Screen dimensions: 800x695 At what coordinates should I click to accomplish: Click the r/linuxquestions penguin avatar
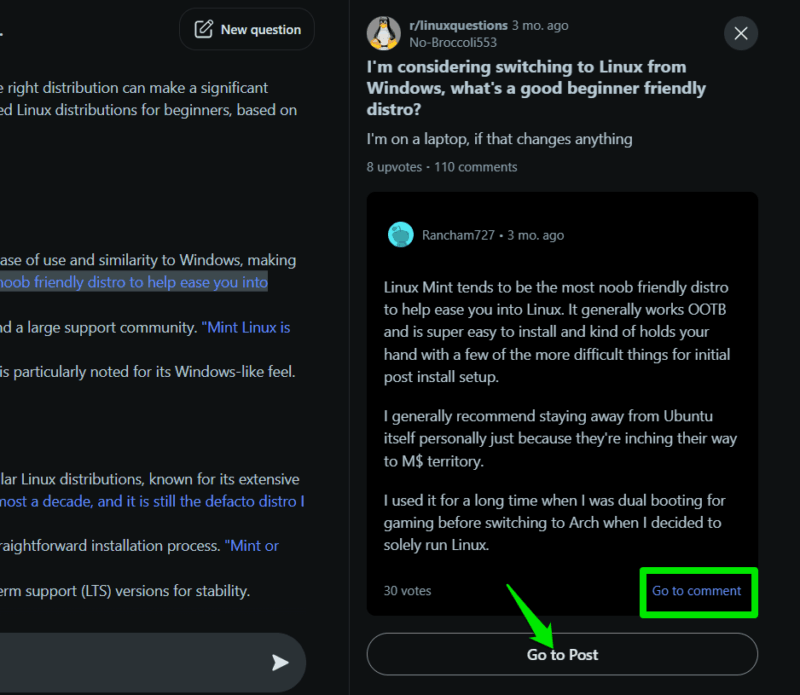pyautogui.click(x=381, y=33)
